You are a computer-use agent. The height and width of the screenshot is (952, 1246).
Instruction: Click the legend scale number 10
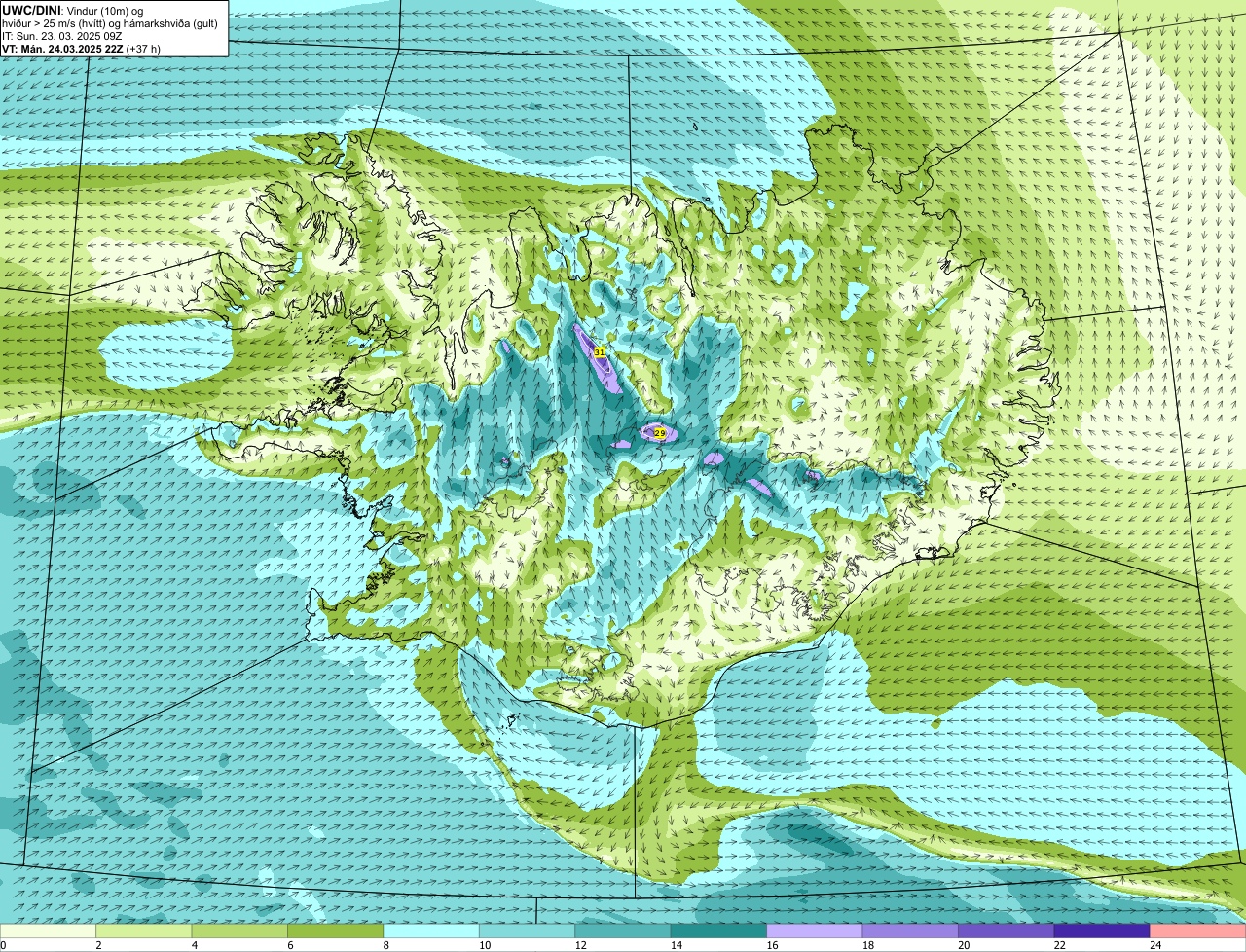pyautogui.click(x=484, y=945)
